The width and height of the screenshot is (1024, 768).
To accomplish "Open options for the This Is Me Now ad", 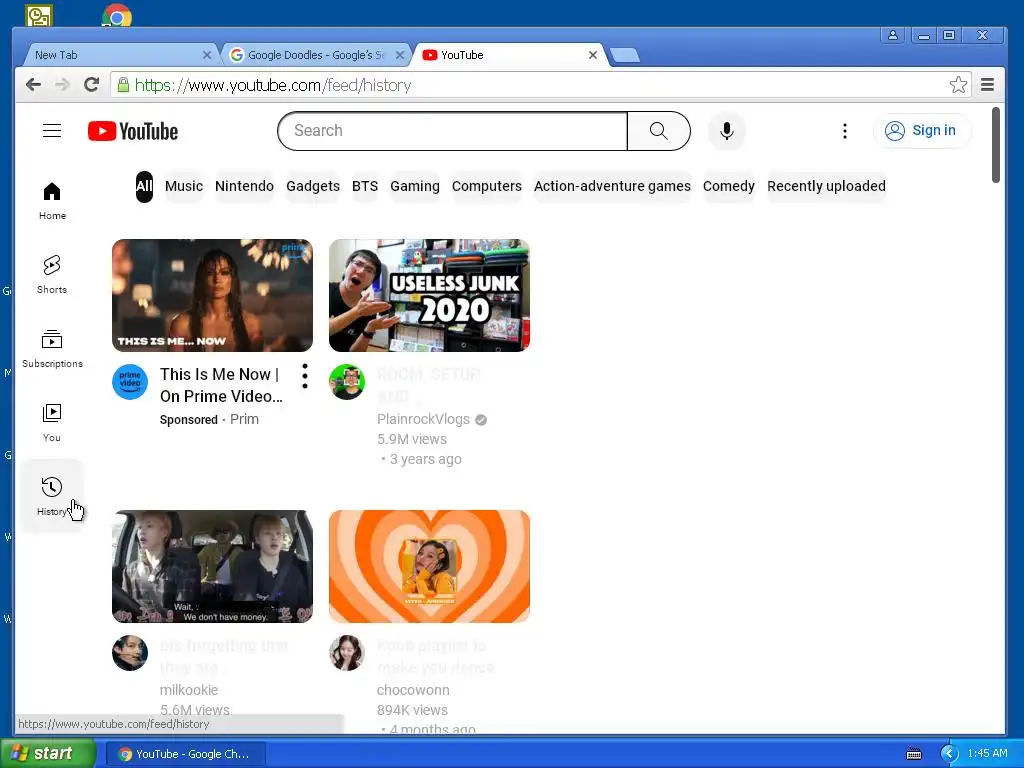I will [x=304, y=376].
